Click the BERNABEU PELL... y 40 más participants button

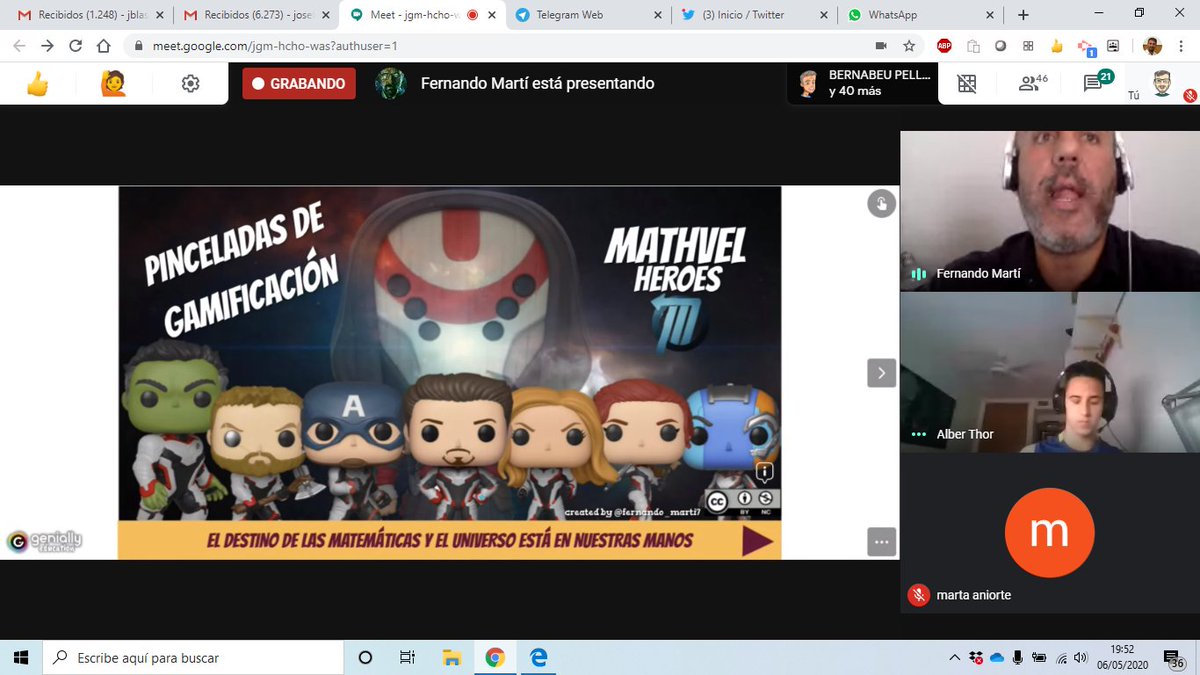(x=864, y=84)
